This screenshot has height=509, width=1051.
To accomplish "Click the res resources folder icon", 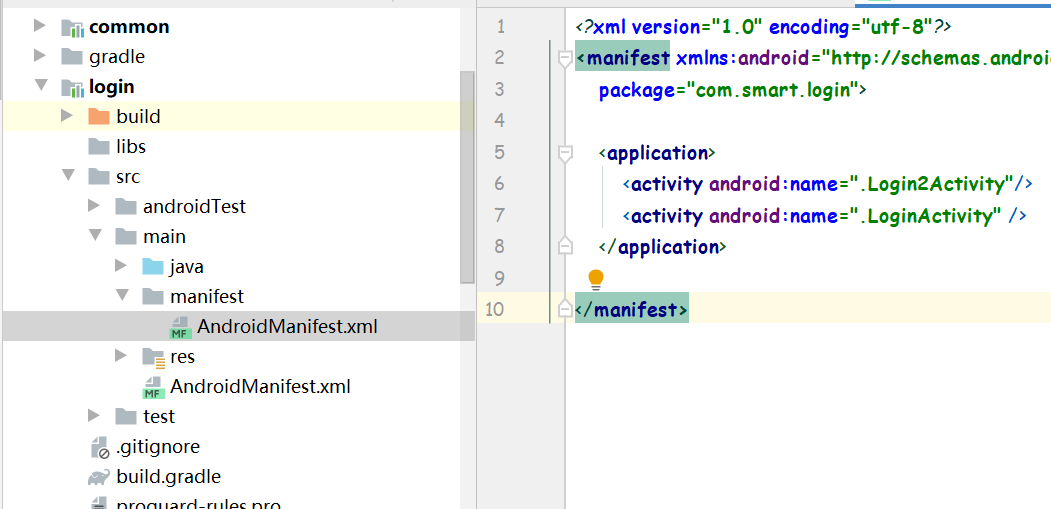I will pyautogui.click(x=153, y=357).
